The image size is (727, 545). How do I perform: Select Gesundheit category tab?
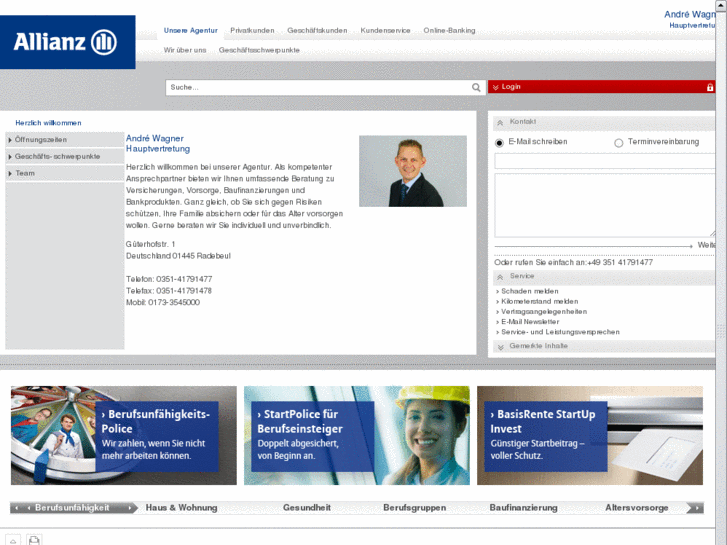(x=307, y=508)
